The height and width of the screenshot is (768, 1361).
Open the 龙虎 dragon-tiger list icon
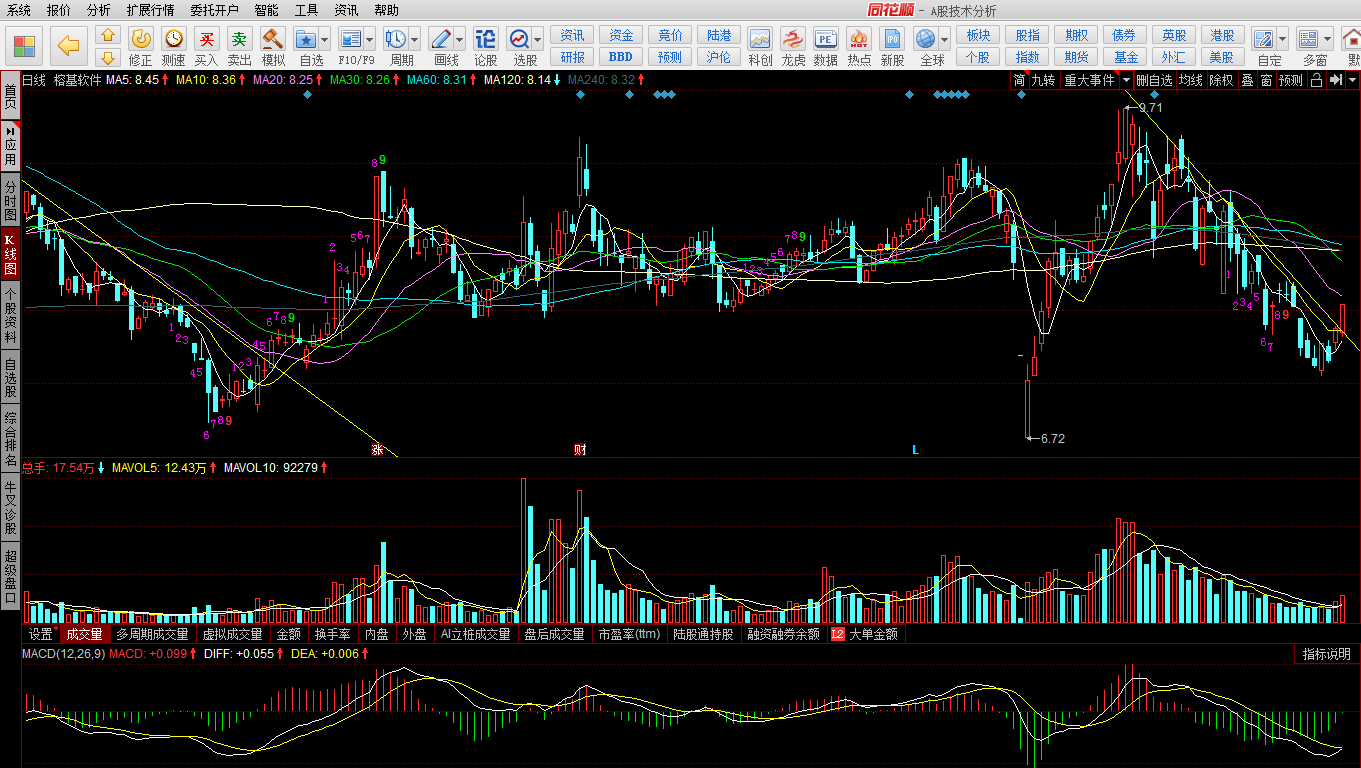(x=793, y=46)
